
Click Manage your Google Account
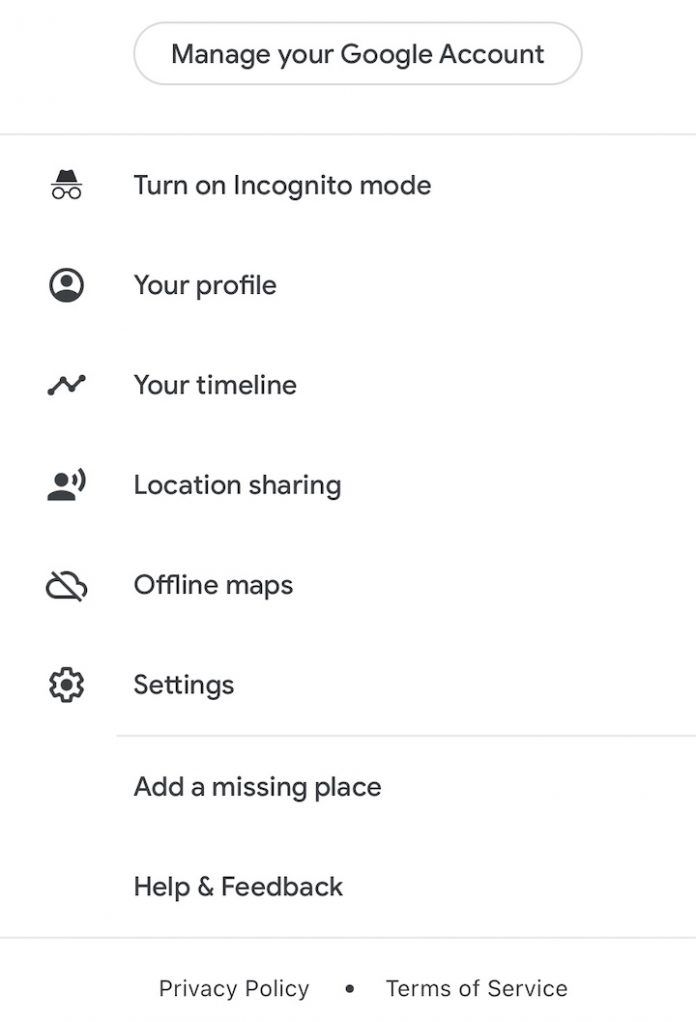click(x=358, y=53)
